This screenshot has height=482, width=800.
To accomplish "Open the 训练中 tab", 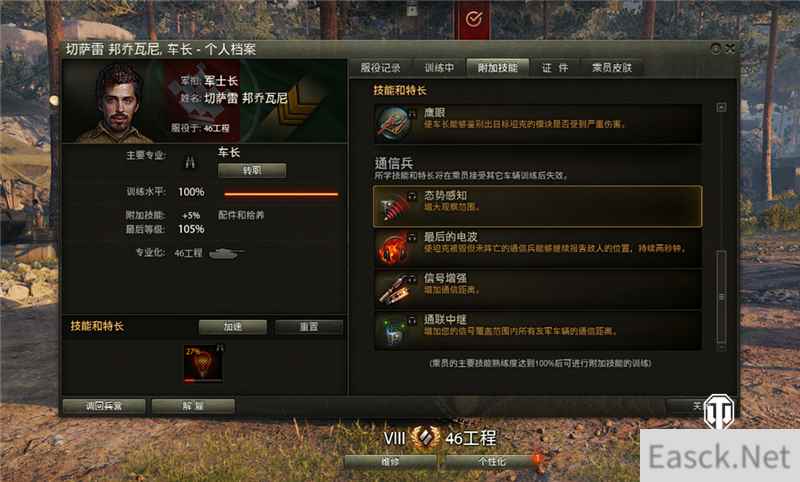I will [x=439, y=68].
